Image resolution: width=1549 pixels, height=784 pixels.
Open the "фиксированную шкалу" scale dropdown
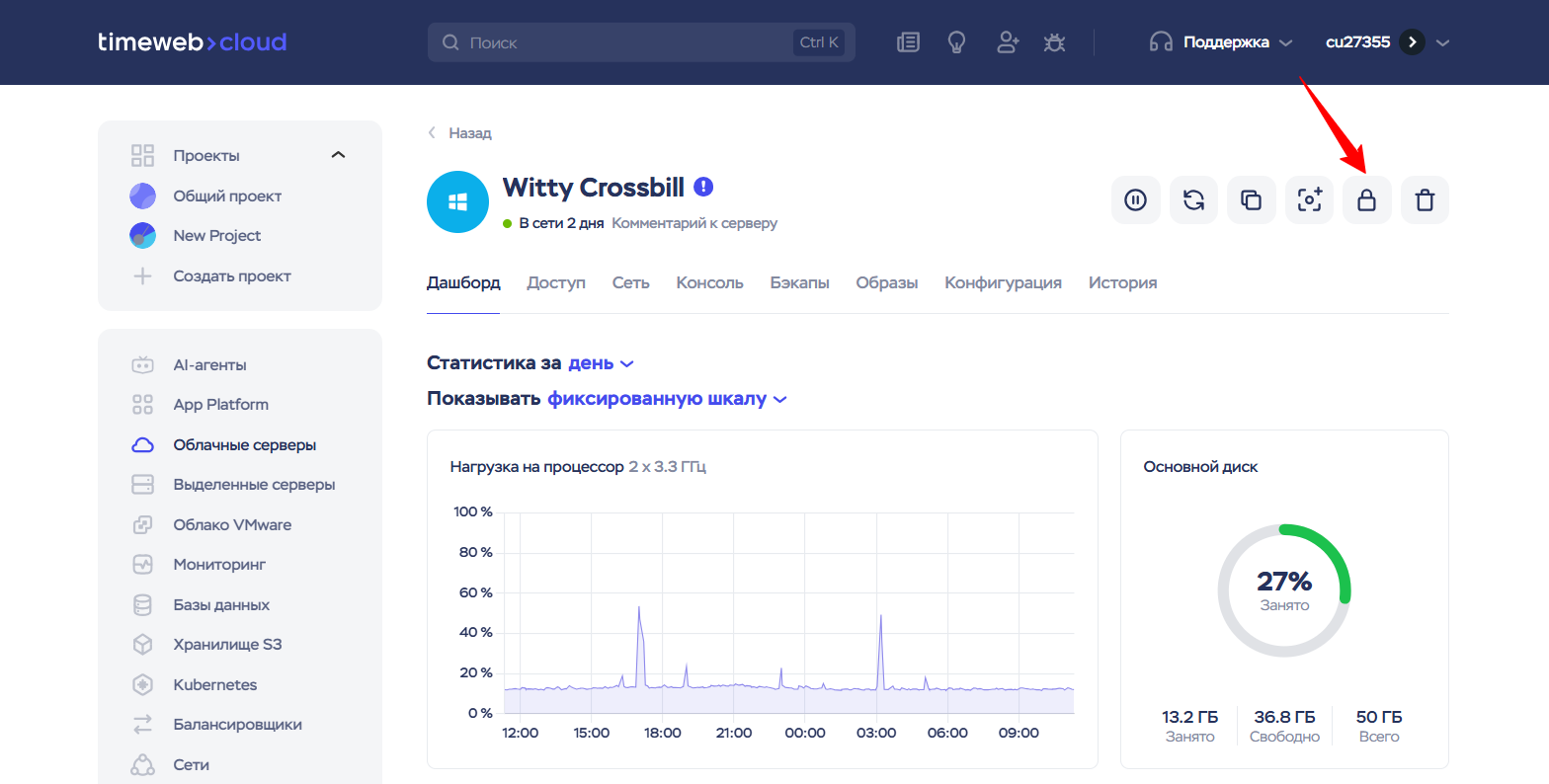[667, 399]
